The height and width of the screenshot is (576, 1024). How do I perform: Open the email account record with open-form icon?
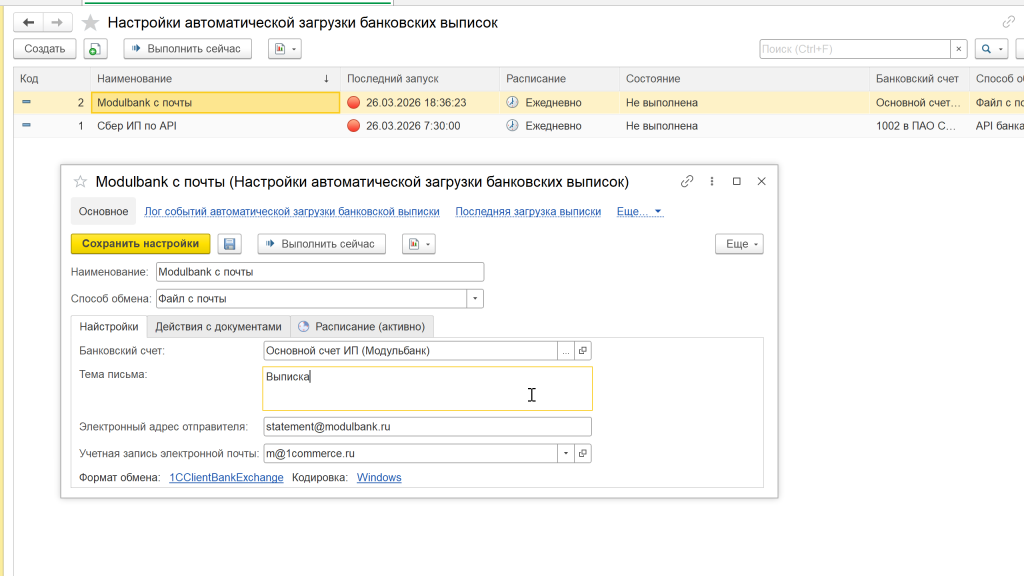click(583, 453)
